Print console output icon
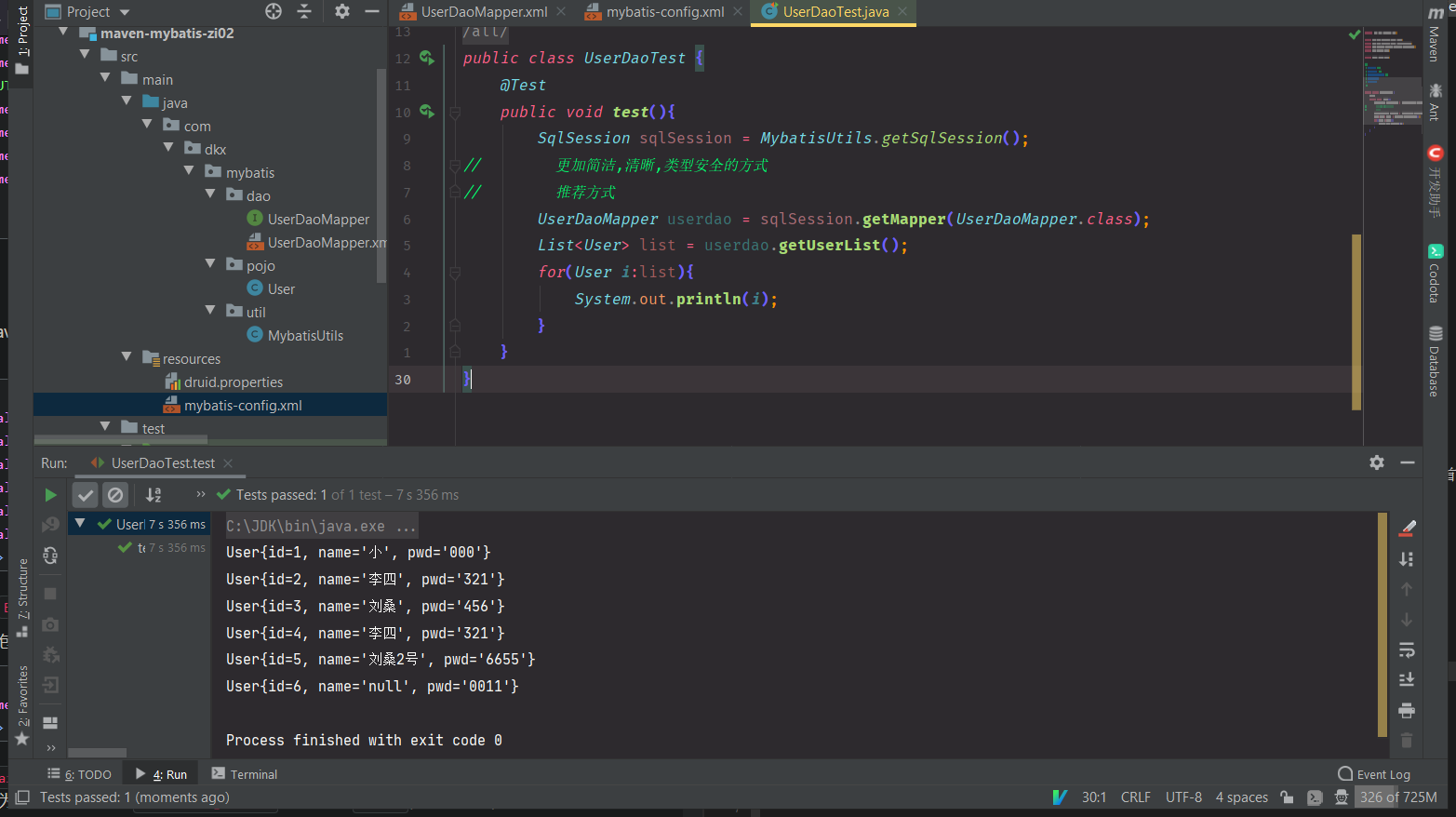The image size is (1456, 817). [1407, 710]
